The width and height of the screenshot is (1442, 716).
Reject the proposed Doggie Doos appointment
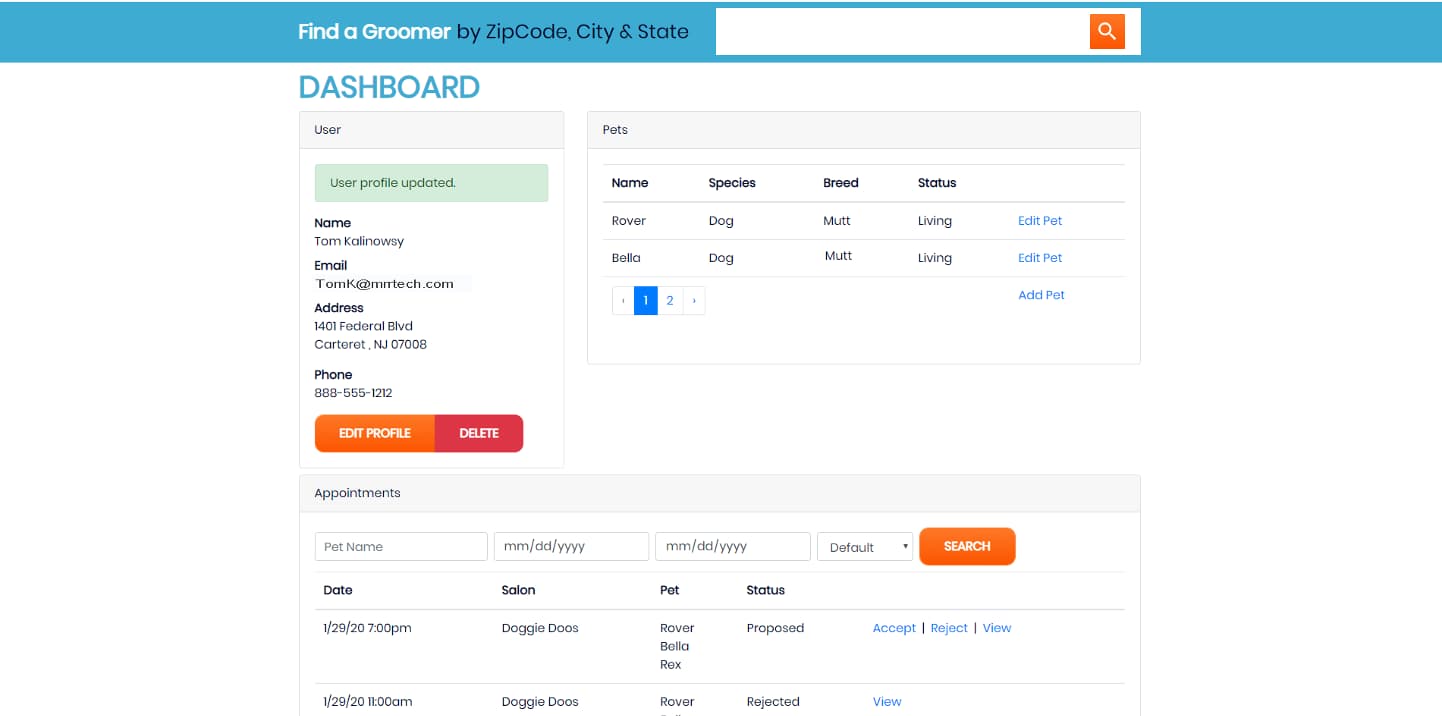point(948,627)
